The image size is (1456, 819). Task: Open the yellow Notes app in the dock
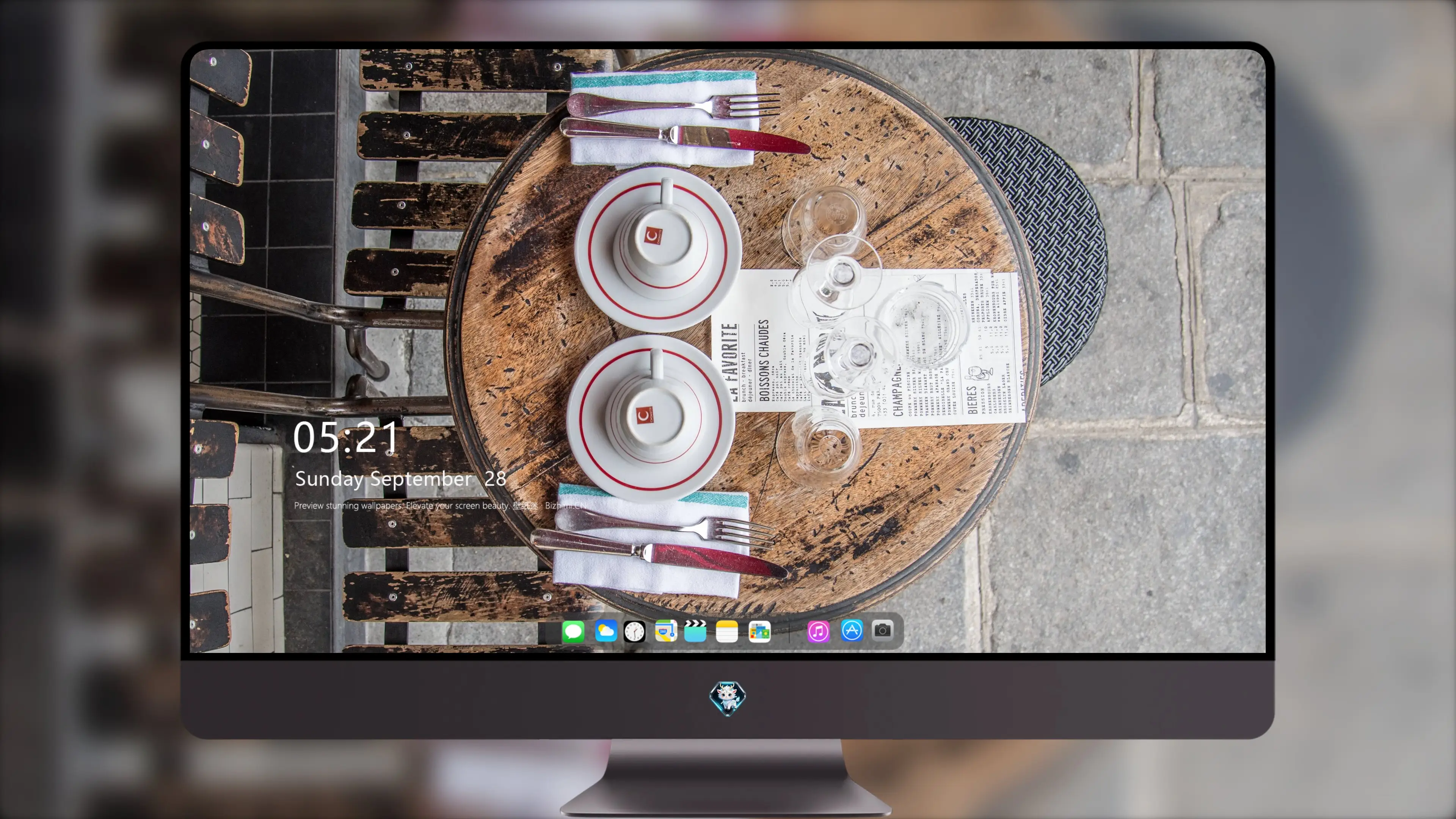pos(727,631)
